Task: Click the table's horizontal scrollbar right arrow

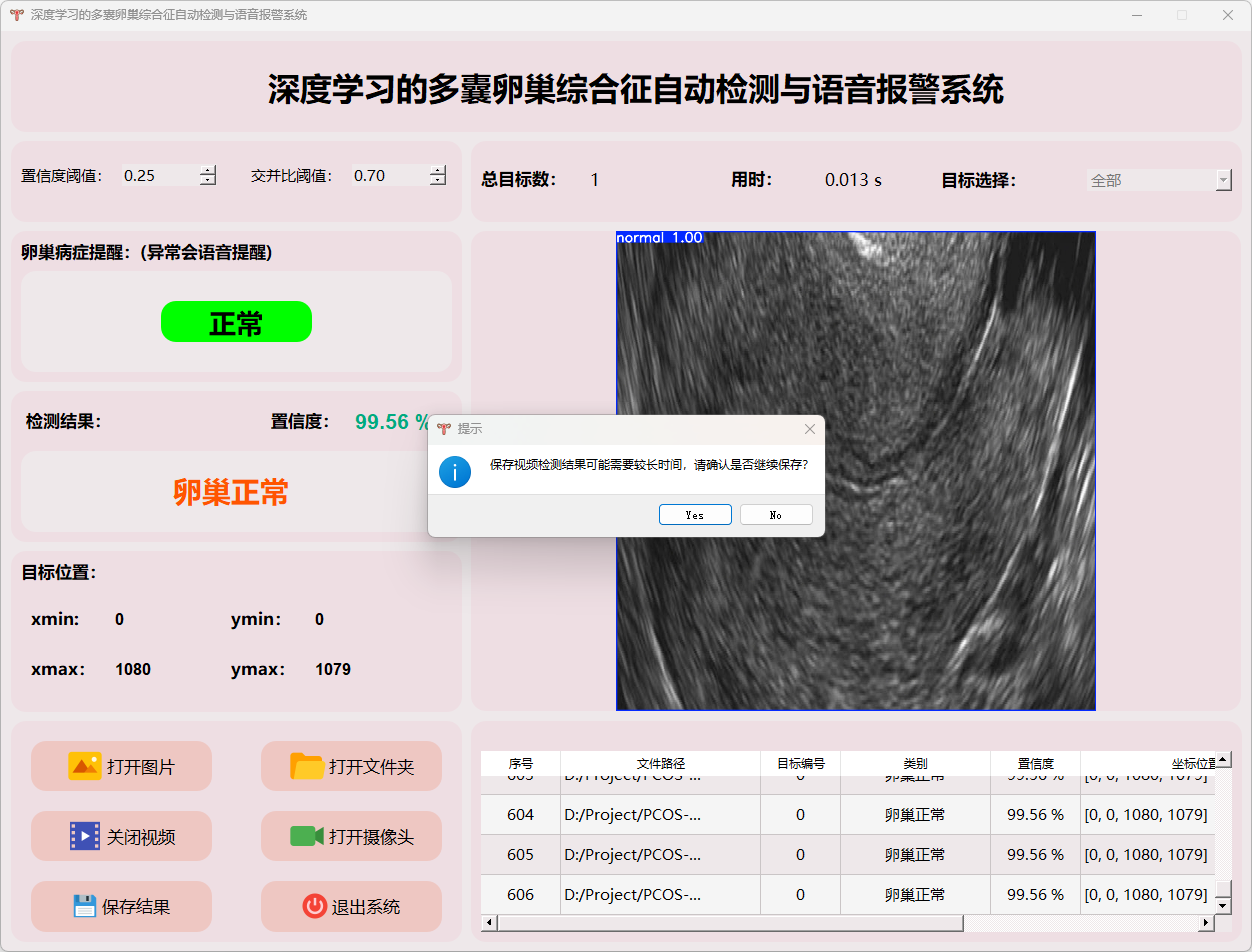Action: 1204,923
